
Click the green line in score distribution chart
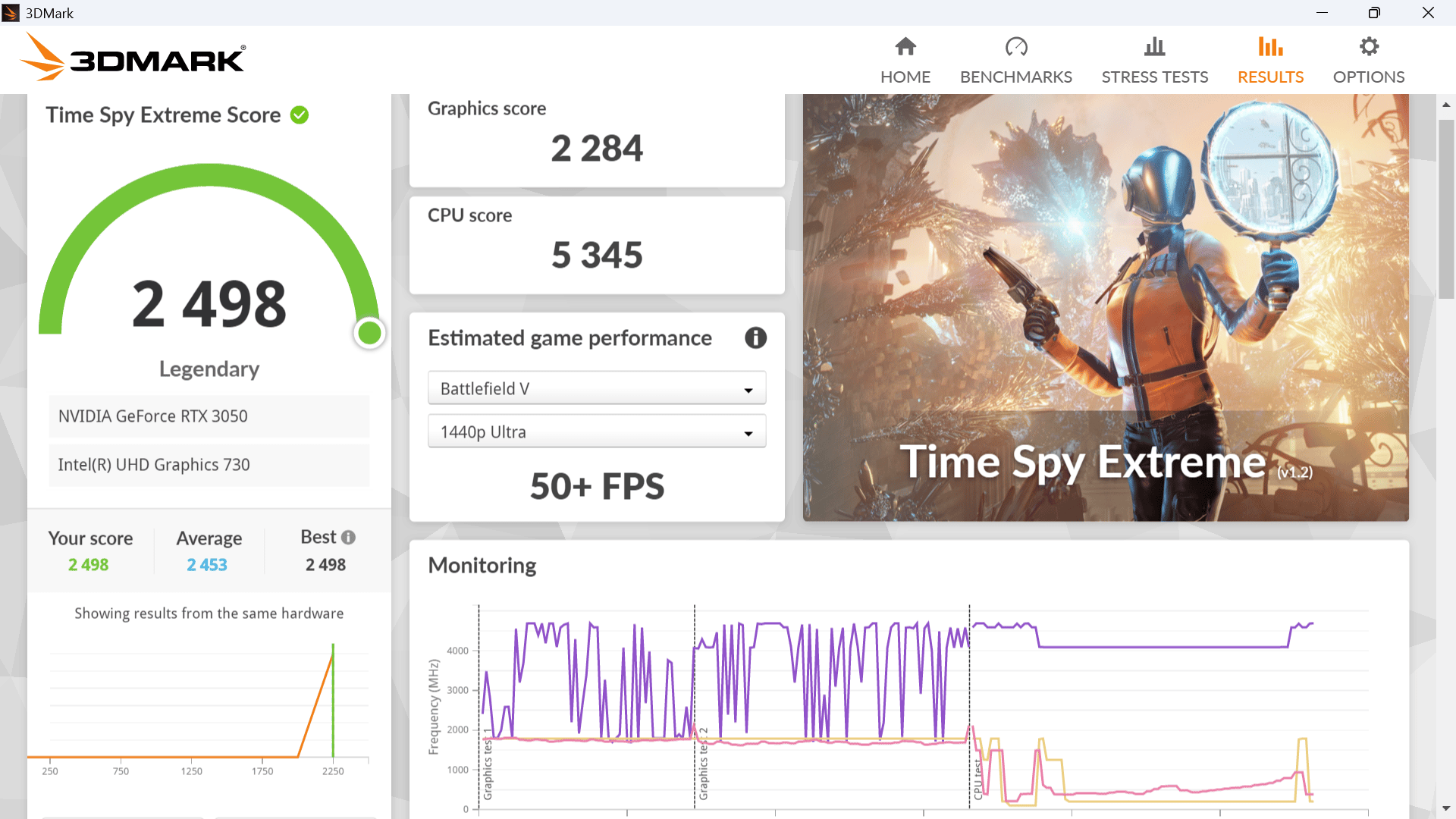click(x=333, y=700)
